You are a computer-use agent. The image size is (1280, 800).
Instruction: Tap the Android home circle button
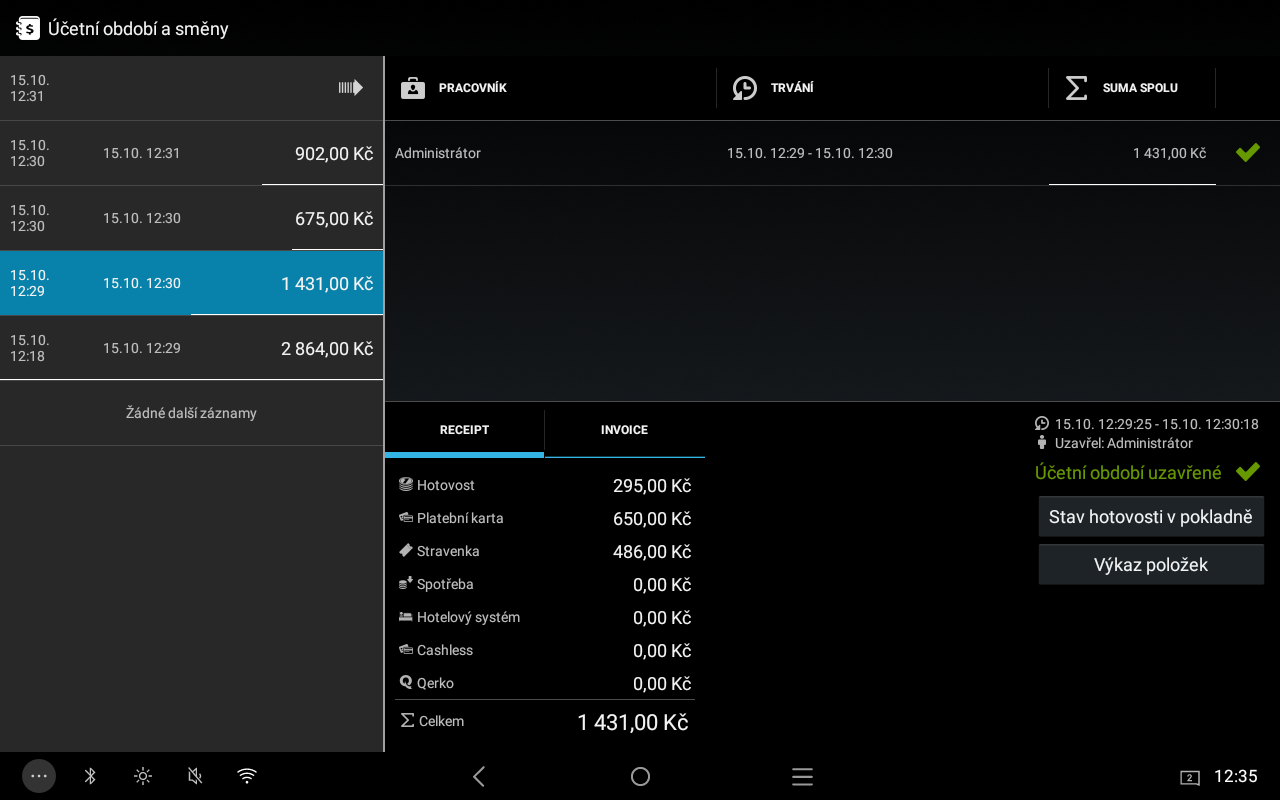point(640,777)
